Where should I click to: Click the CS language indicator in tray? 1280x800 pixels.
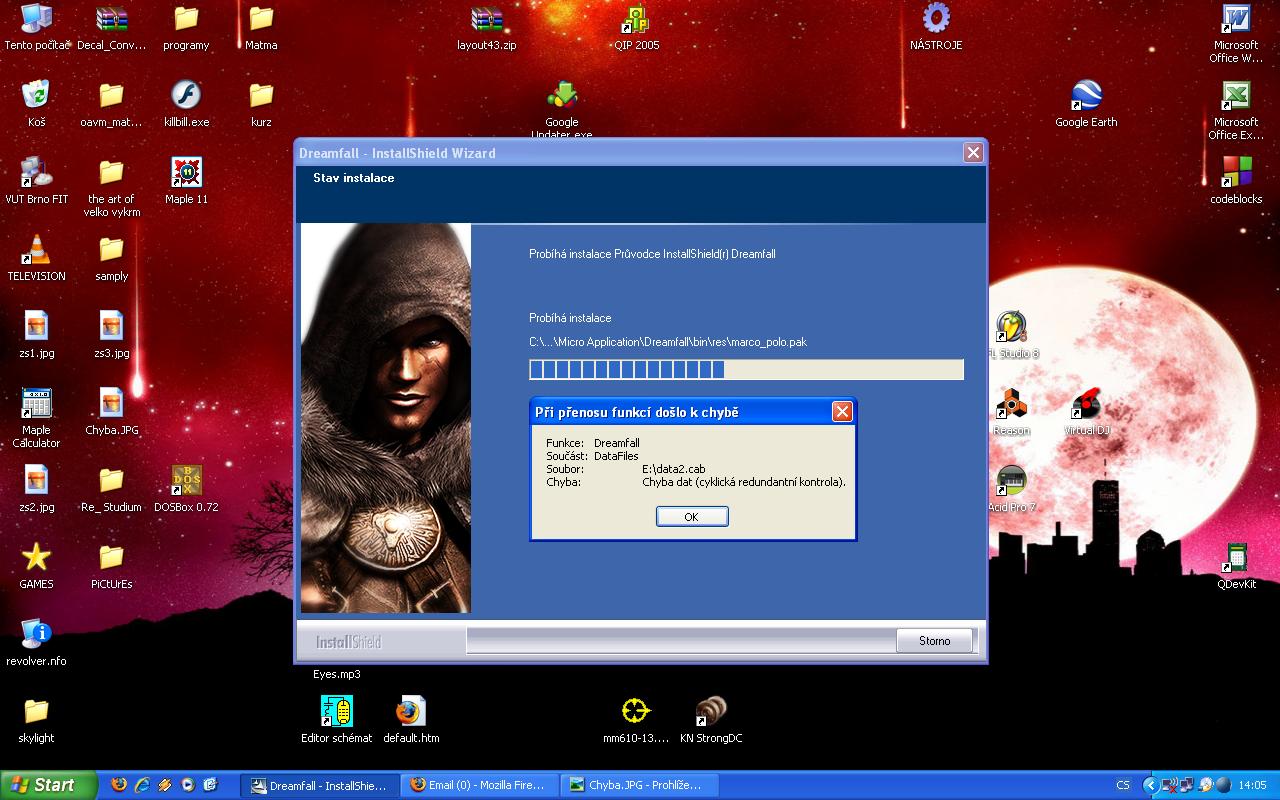pos(1123,786)
